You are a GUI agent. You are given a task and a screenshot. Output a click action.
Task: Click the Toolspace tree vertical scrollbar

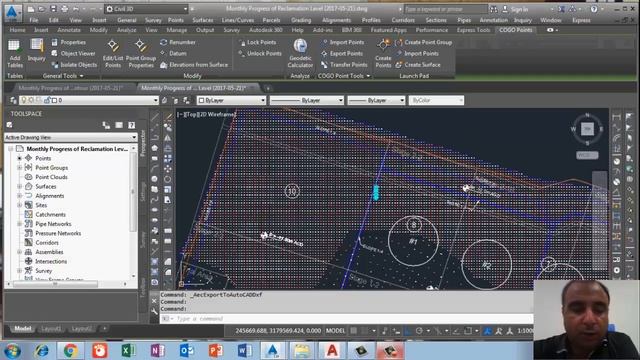click(133, 192)
